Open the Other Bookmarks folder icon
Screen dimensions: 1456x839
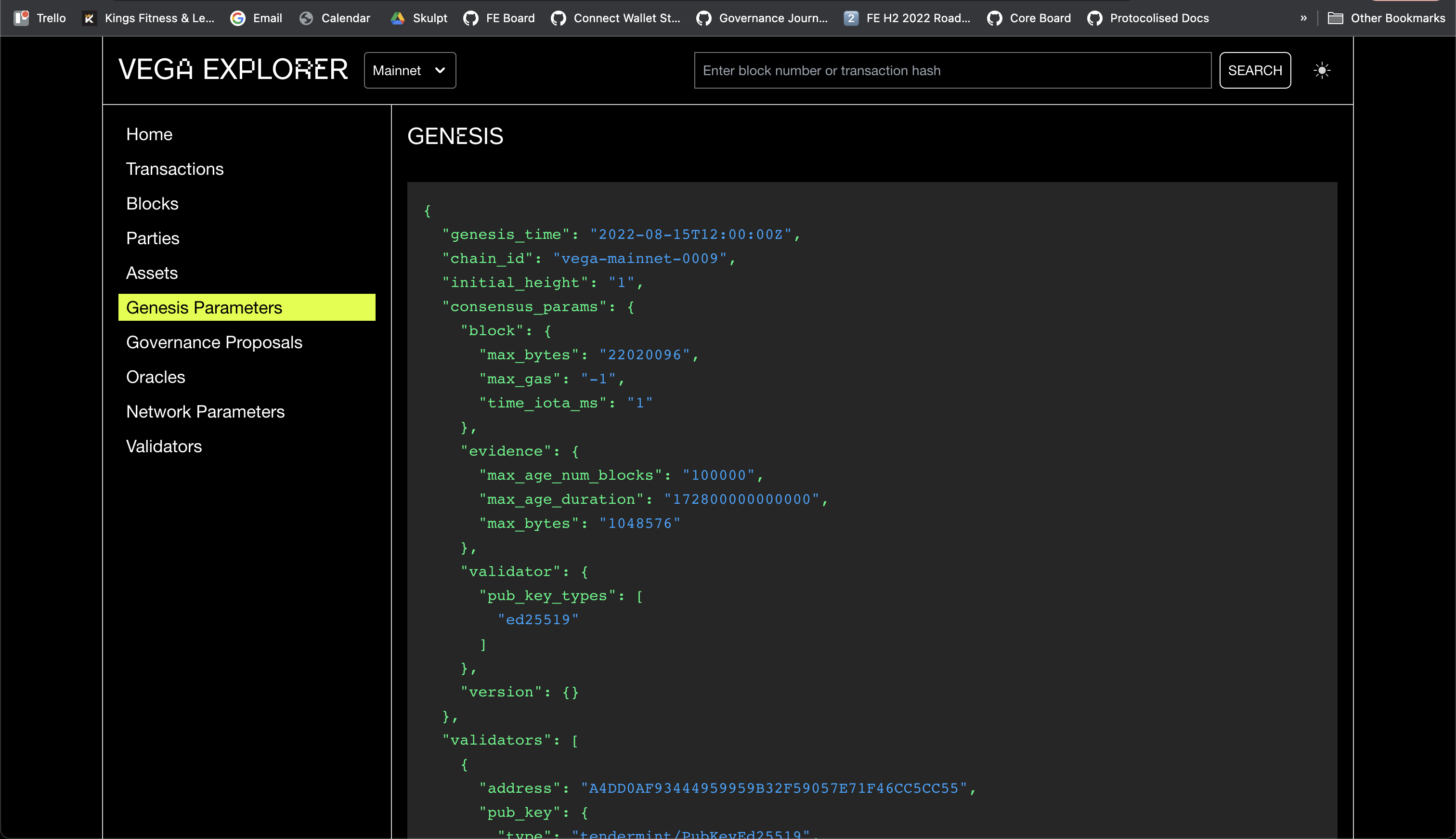point(1336,18)
